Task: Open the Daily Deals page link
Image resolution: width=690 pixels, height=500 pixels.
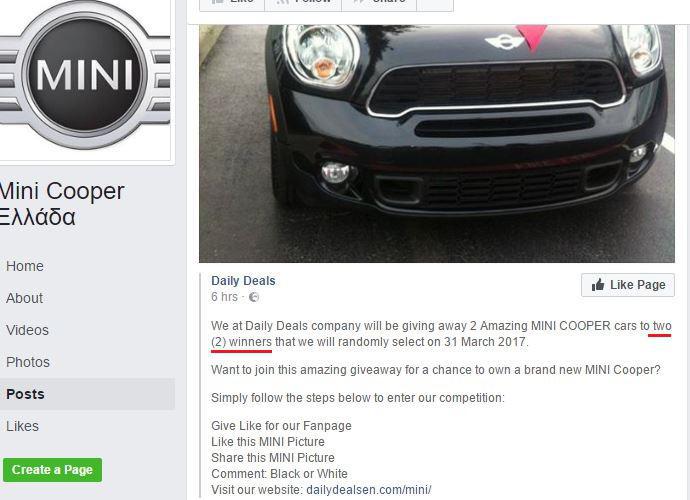Action: (243, 281)
